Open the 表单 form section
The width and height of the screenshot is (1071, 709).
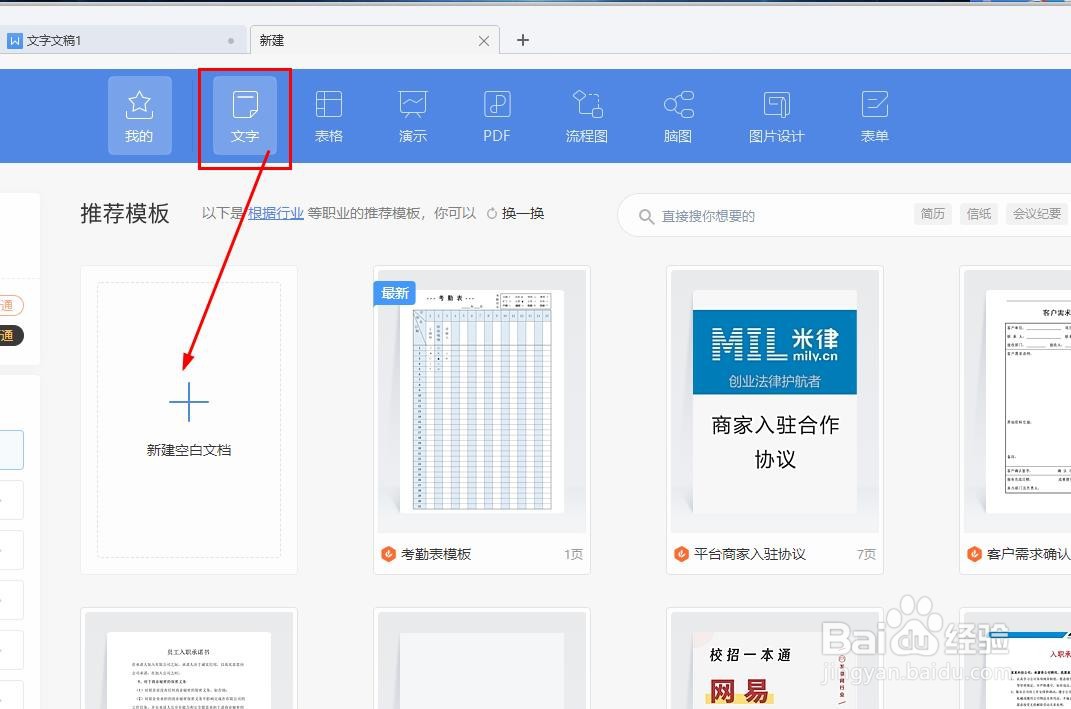tap(872, 115)
